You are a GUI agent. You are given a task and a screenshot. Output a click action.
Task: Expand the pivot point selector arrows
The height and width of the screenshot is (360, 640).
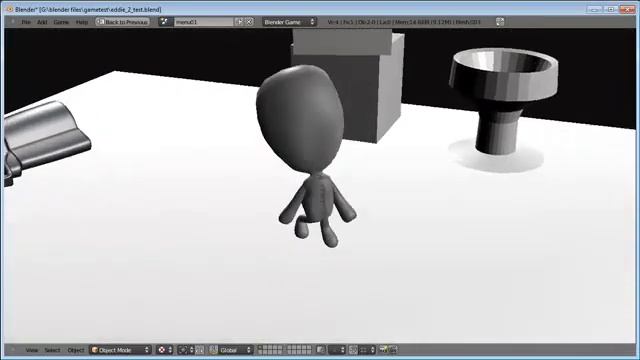pos(191,350)
